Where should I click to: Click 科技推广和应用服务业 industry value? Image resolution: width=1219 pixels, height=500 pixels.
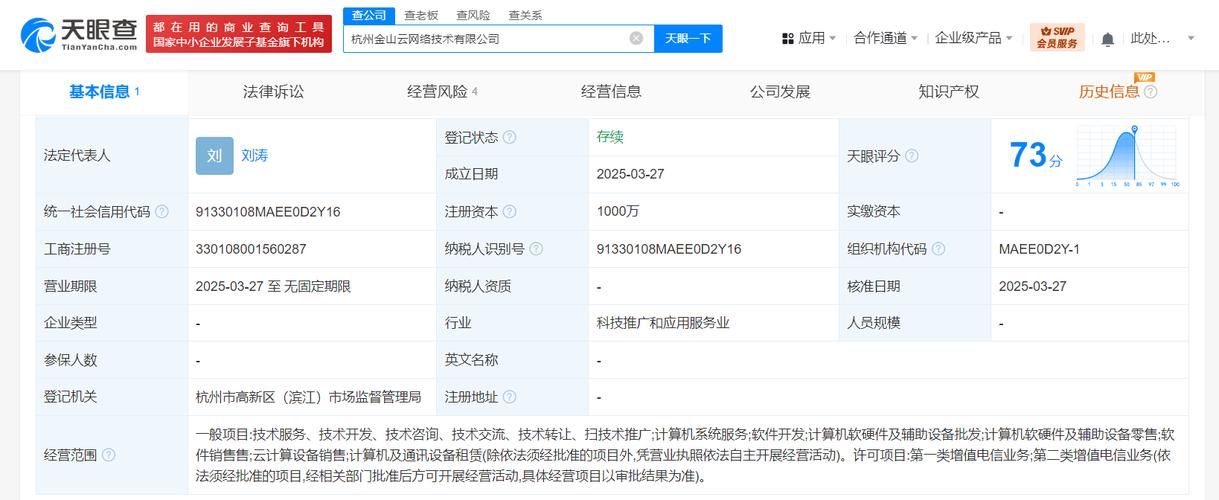pyautogui.click(x=662, y=323)
